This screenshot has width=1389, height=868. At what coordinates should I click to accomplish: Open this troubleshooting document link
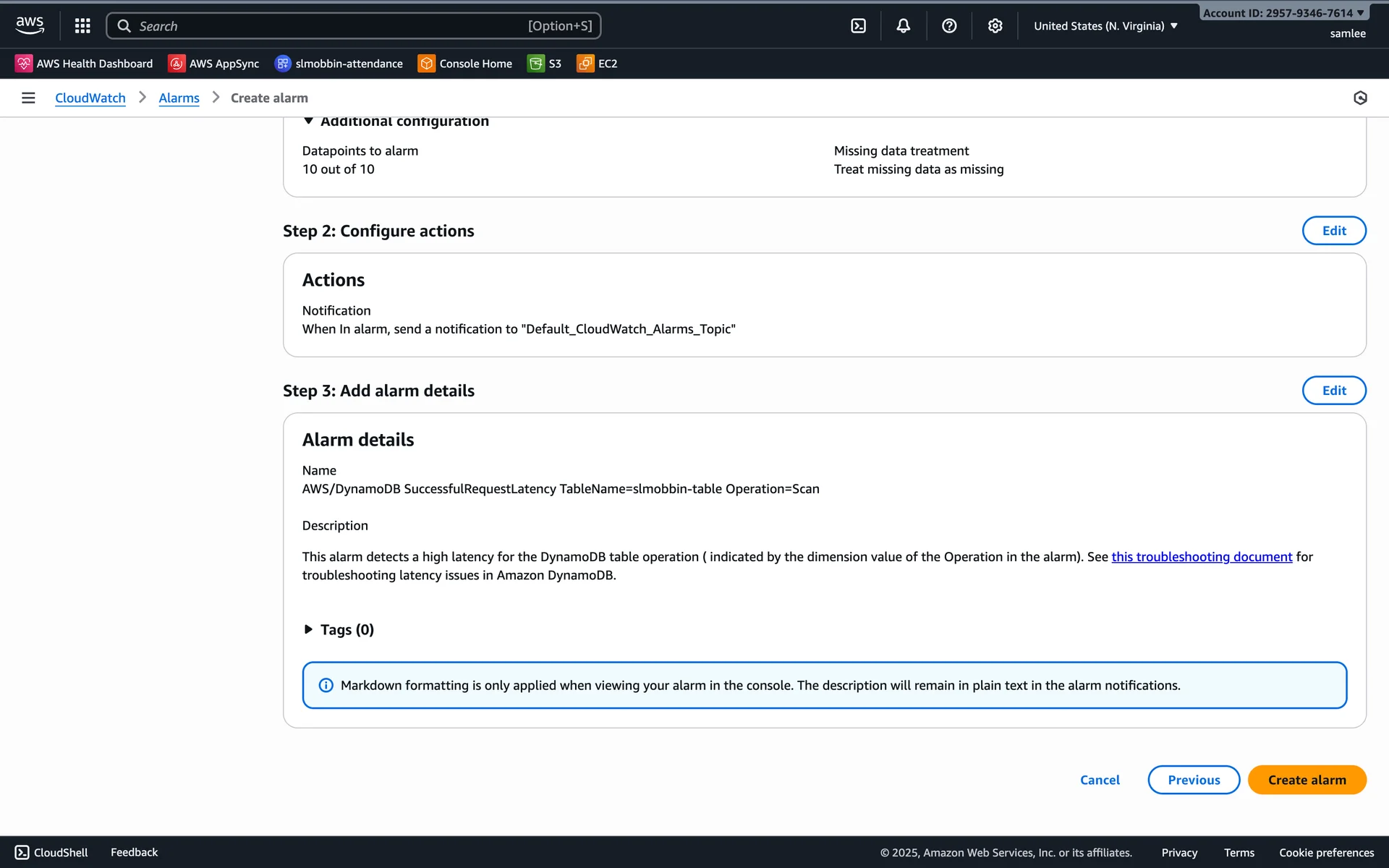point(1201,556)
